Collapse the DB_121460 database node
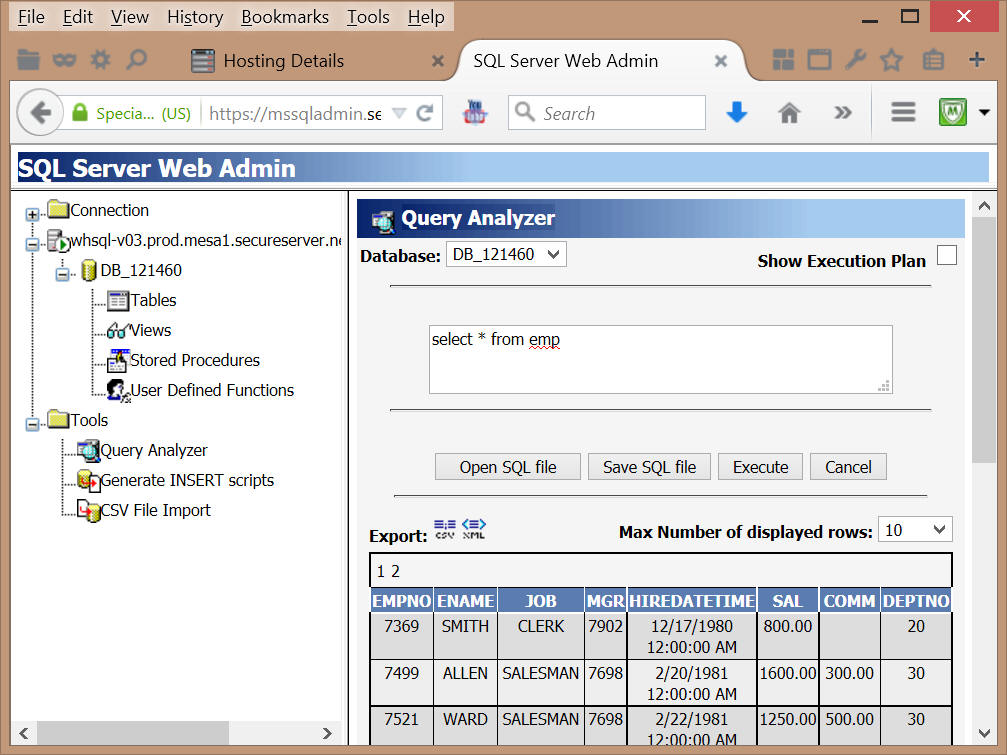The image size is (1007, 755). (62, 274)
